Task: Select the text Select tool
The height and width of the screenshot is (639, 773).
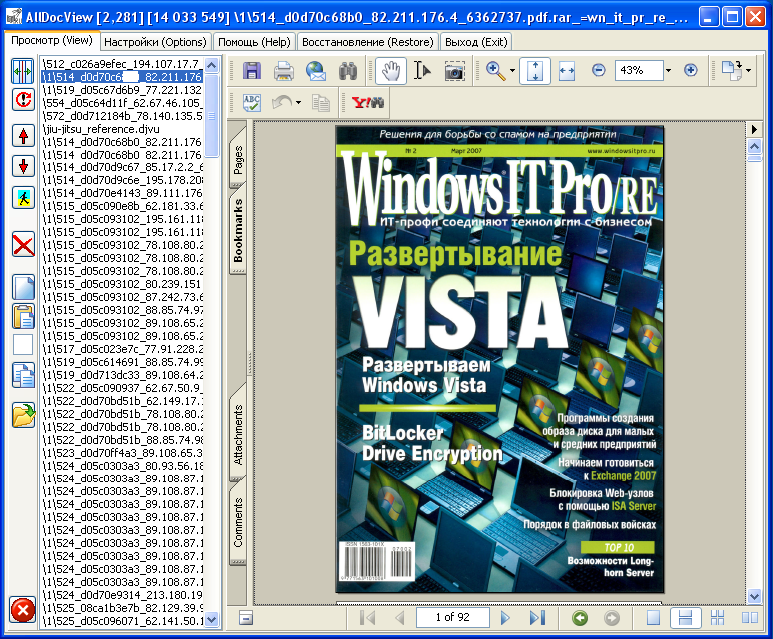Action: coord(422,71)
